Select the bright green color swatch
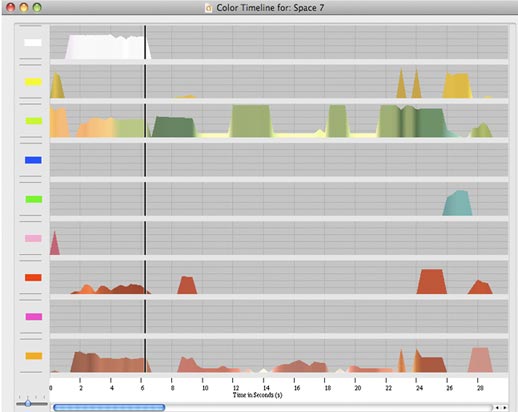 click(x=34, y=199)
